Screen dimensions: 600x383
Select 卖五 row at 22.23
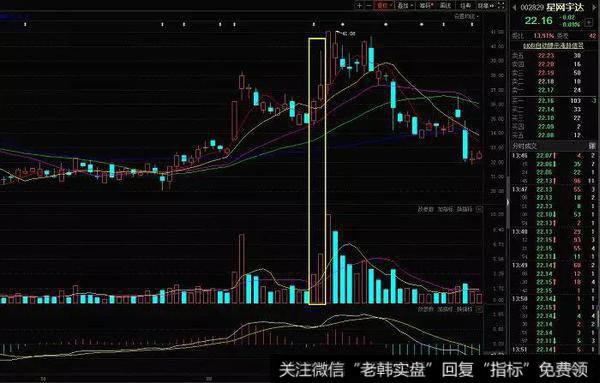(x=554, y=55)
